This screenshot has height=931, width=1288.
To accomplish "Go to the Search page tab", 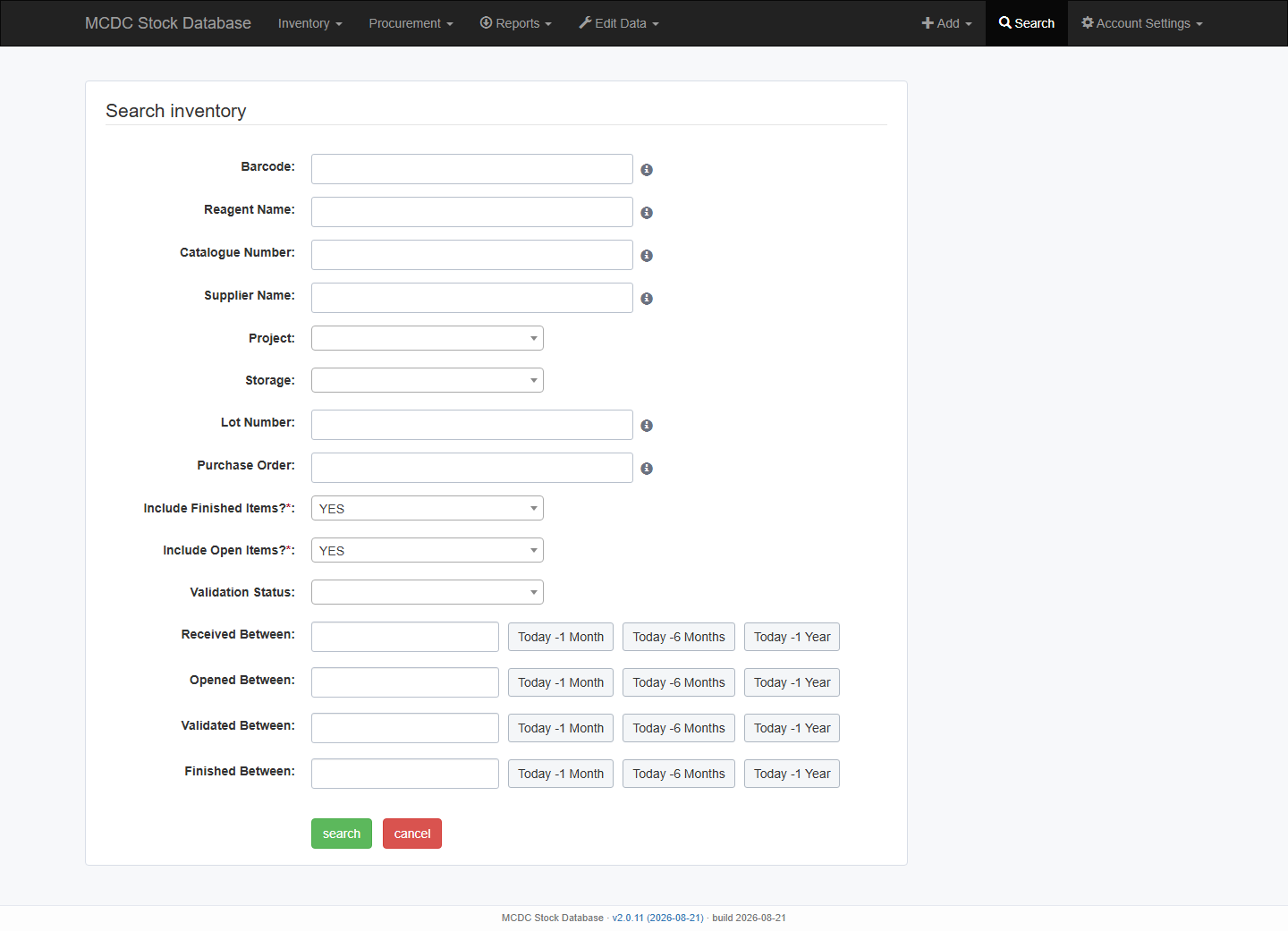I will coord(1027,23).
